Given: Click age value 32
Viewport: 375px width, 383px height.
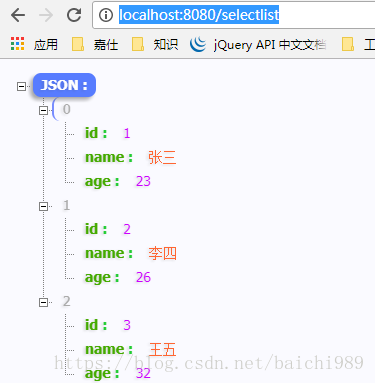Looking at the screenshot, I should 143,373.
